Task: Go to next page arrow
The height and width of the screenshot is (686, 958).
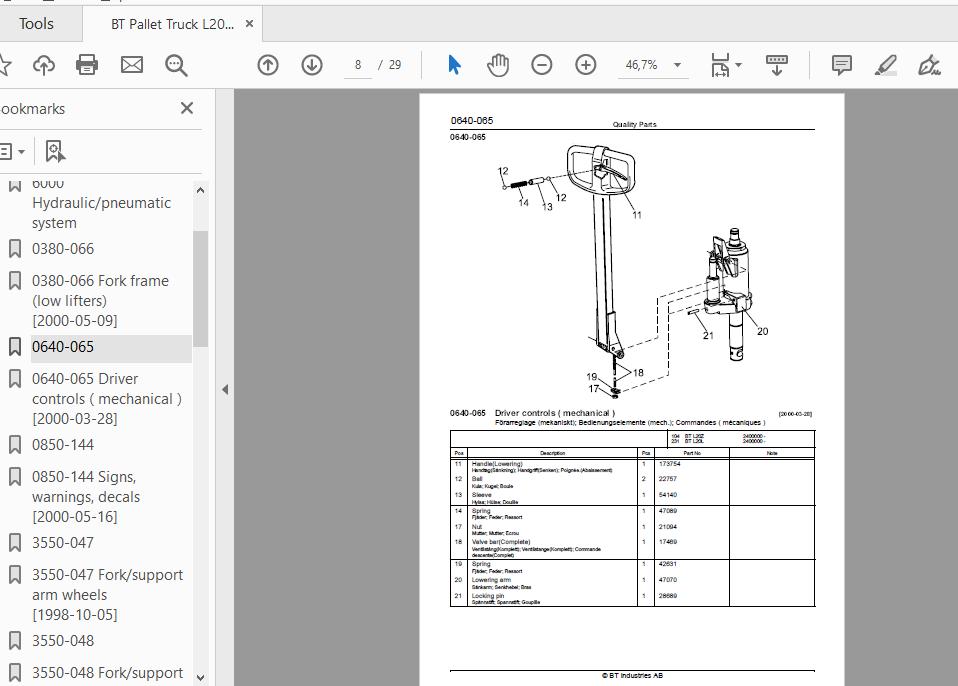Action: click(x=312, y=65)
